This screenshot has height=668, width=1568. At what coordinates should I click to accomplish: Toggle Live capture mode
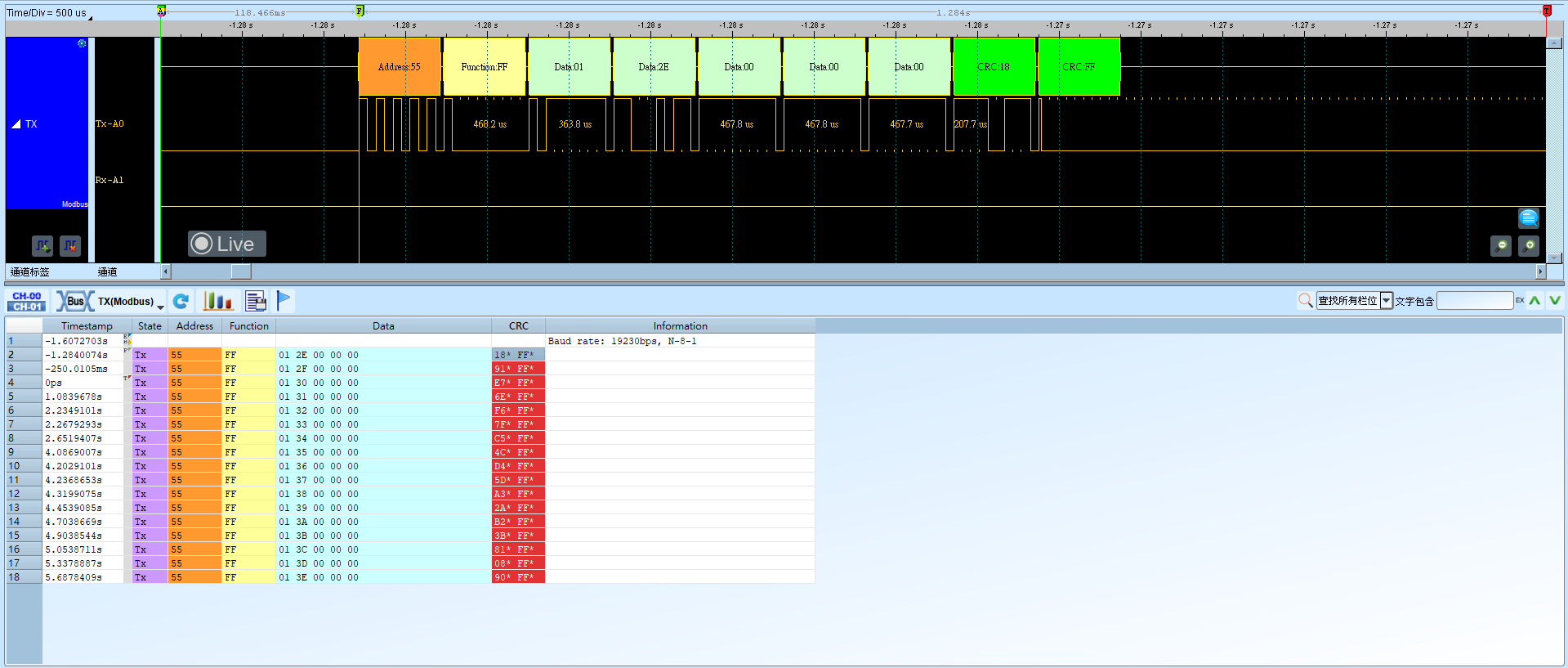tap(226, 244)
